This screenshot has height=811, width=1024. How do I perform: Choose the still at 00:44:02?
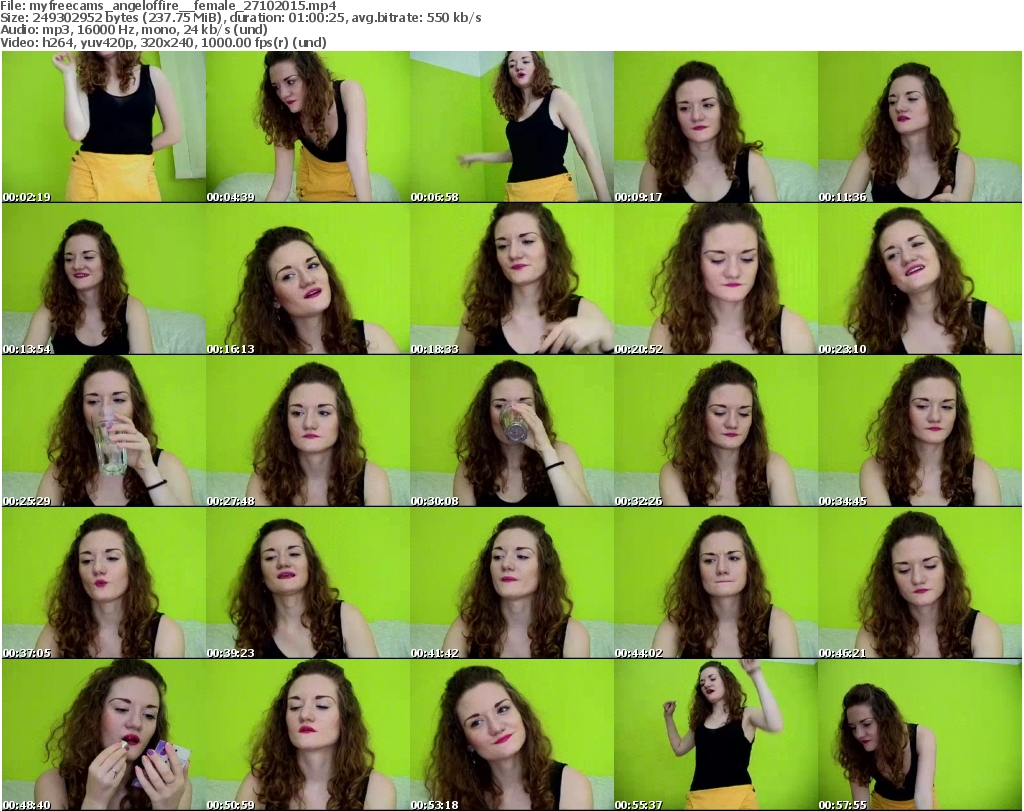(x=716, y=583)
